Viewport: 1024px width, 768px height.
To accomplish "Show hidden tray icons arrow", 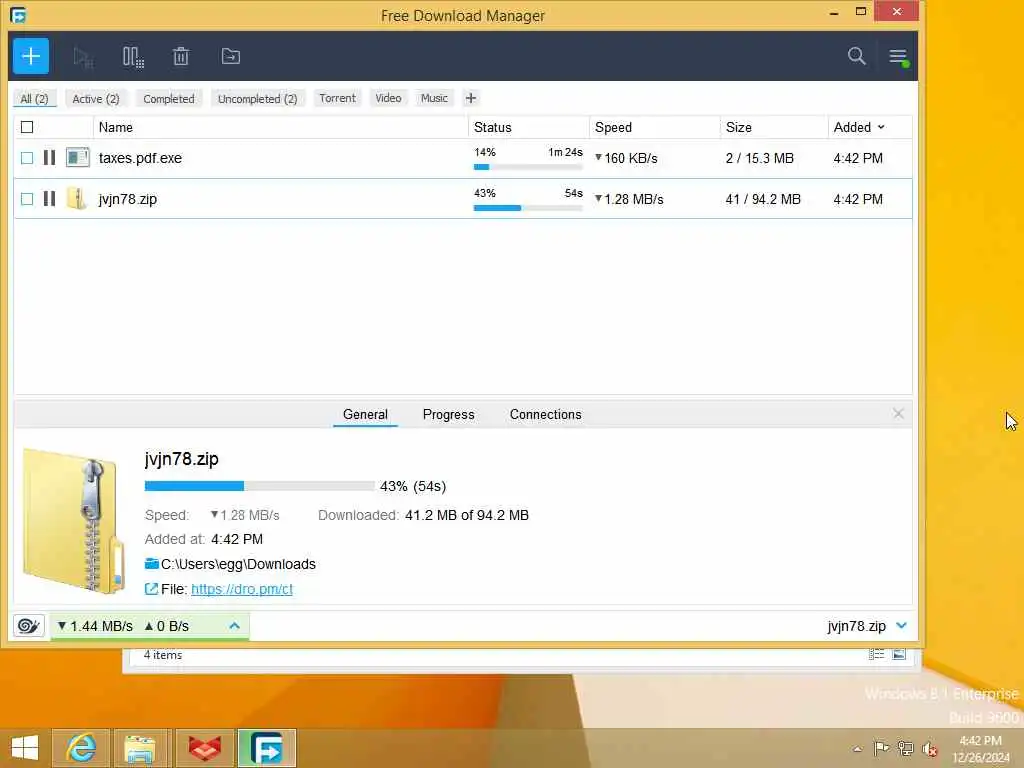I will [857, 749].
